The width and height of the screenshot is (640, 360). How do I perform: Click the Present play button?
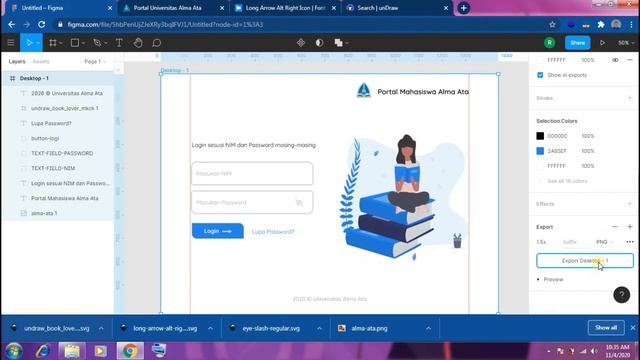(602, 43)
